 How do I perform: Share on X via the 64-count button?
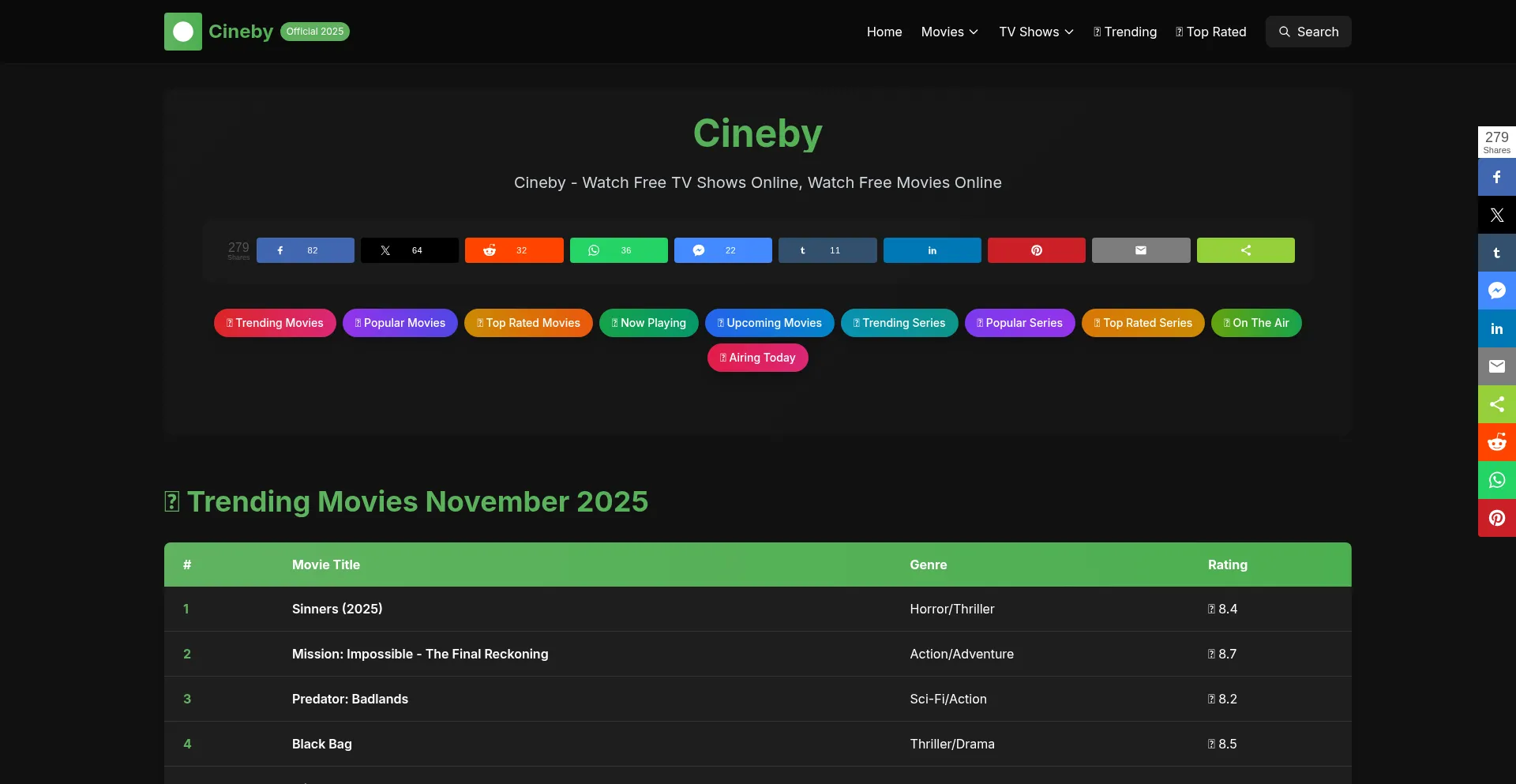pos(410,250)
